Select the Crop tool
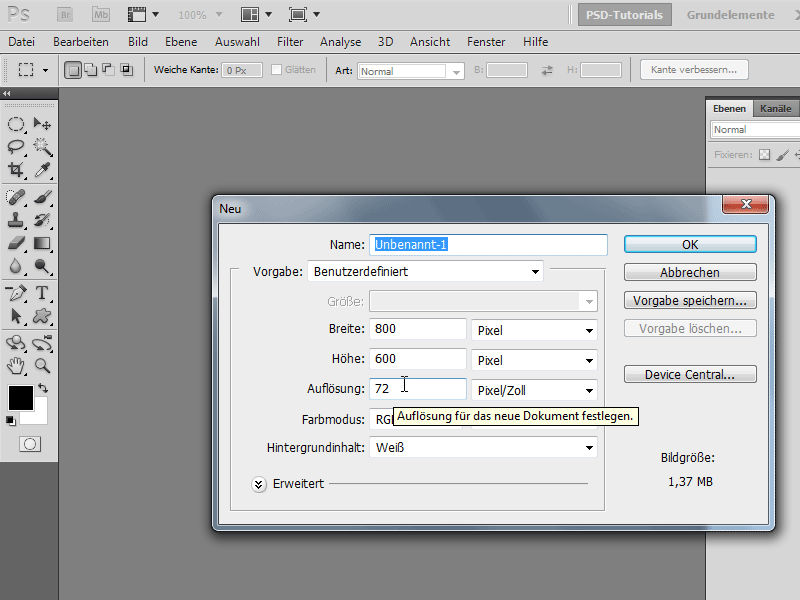800x600 pixels. click(x=17, y=170)
